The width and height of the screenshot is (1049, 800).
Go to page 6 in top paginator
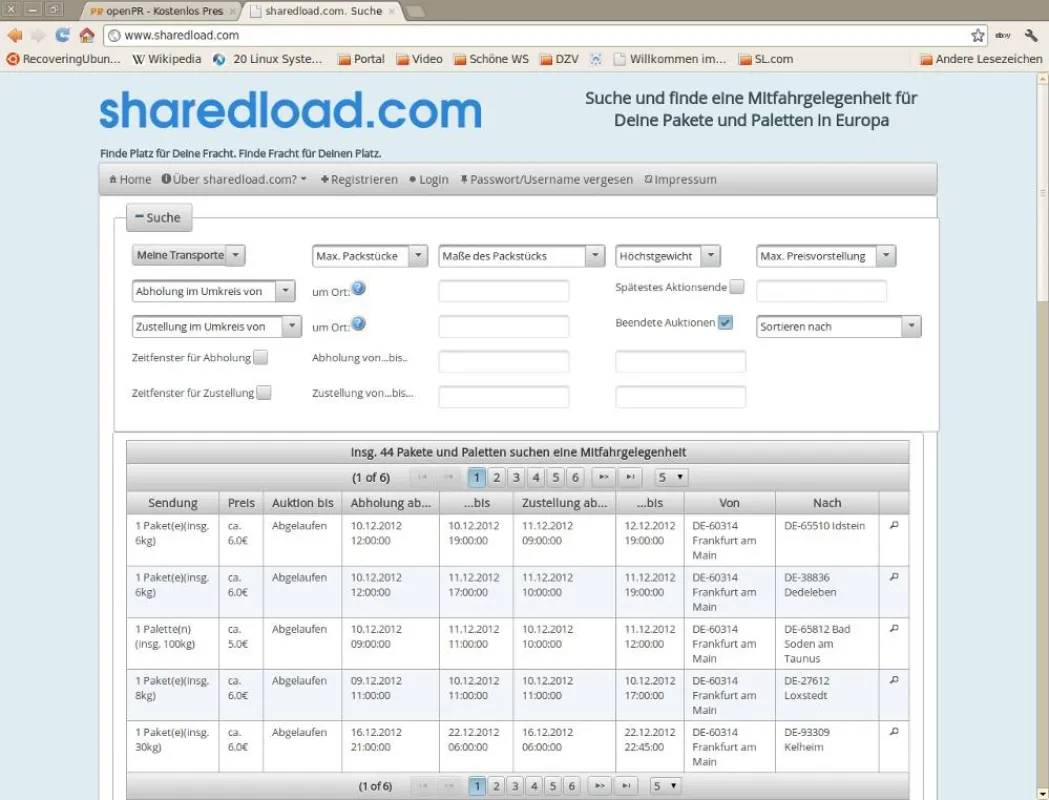tap(575, 477)
